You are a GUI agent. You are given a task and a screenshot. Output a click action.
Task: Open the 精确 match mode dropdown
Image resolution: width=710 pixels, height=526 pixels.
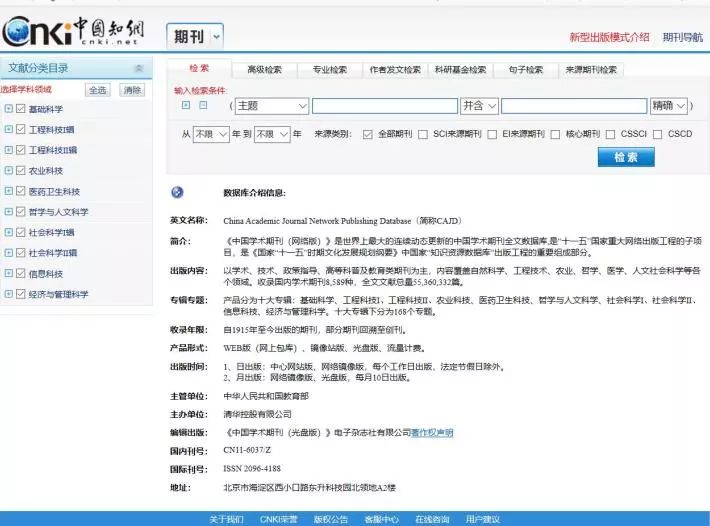click(x=669, y=106)
